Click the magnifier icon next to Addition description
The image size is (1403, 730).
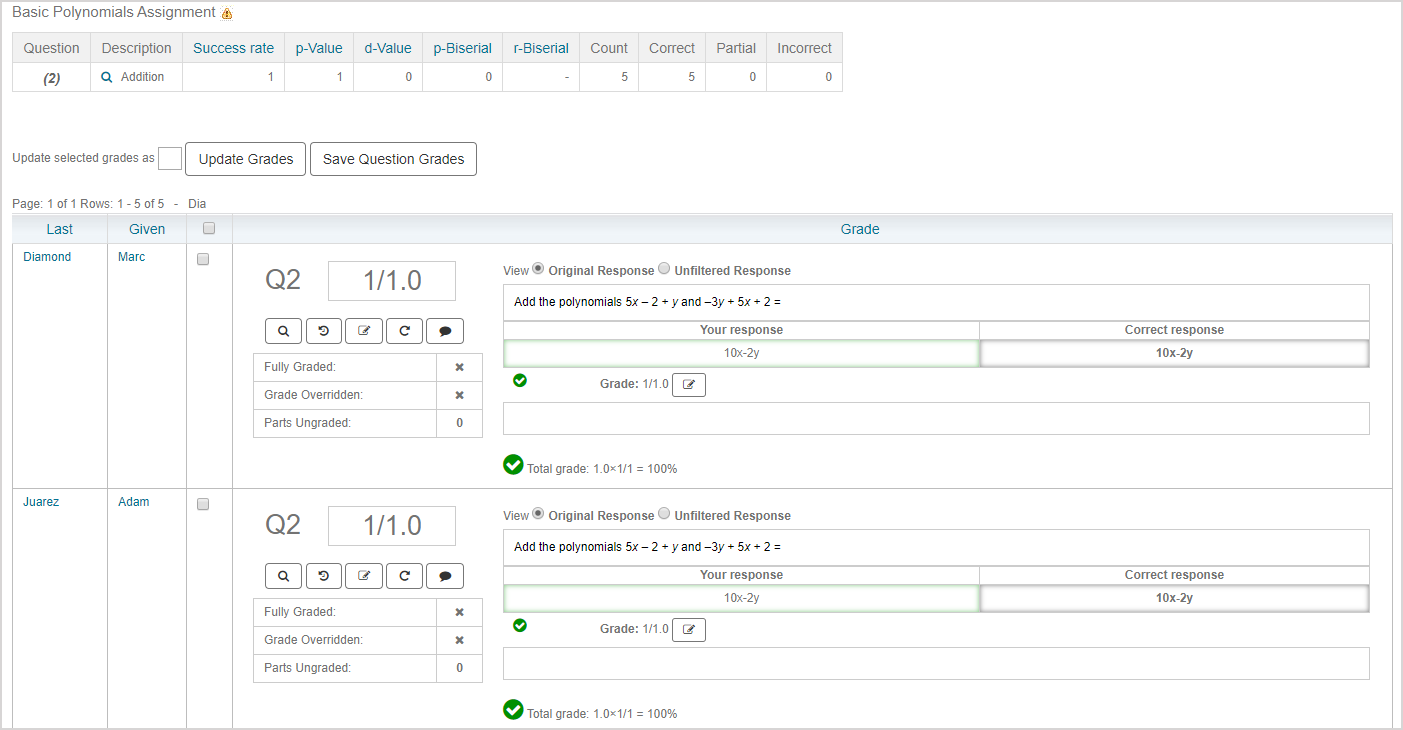click(107, 77)
